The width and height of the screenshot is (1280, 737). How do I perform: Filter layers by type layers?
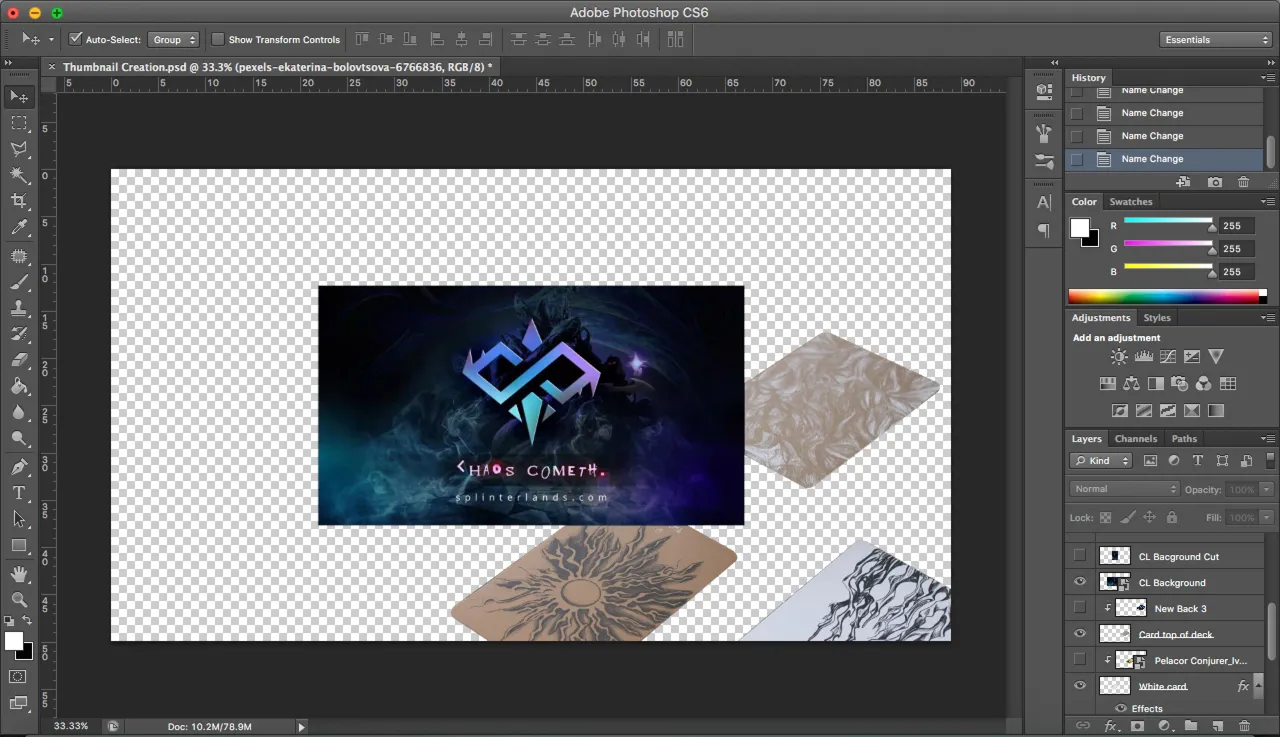point(1197,461)
